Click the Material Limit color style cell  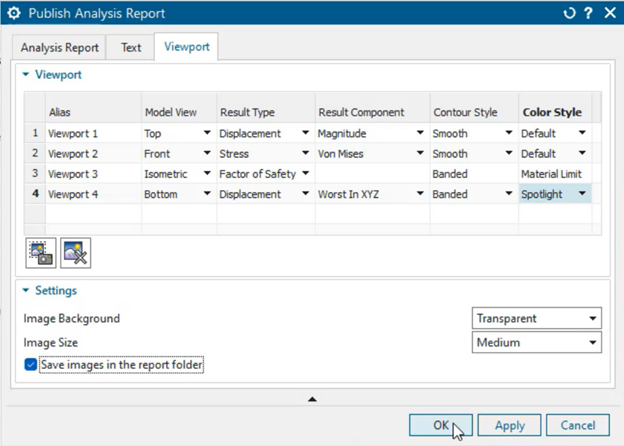pos(555,173)
